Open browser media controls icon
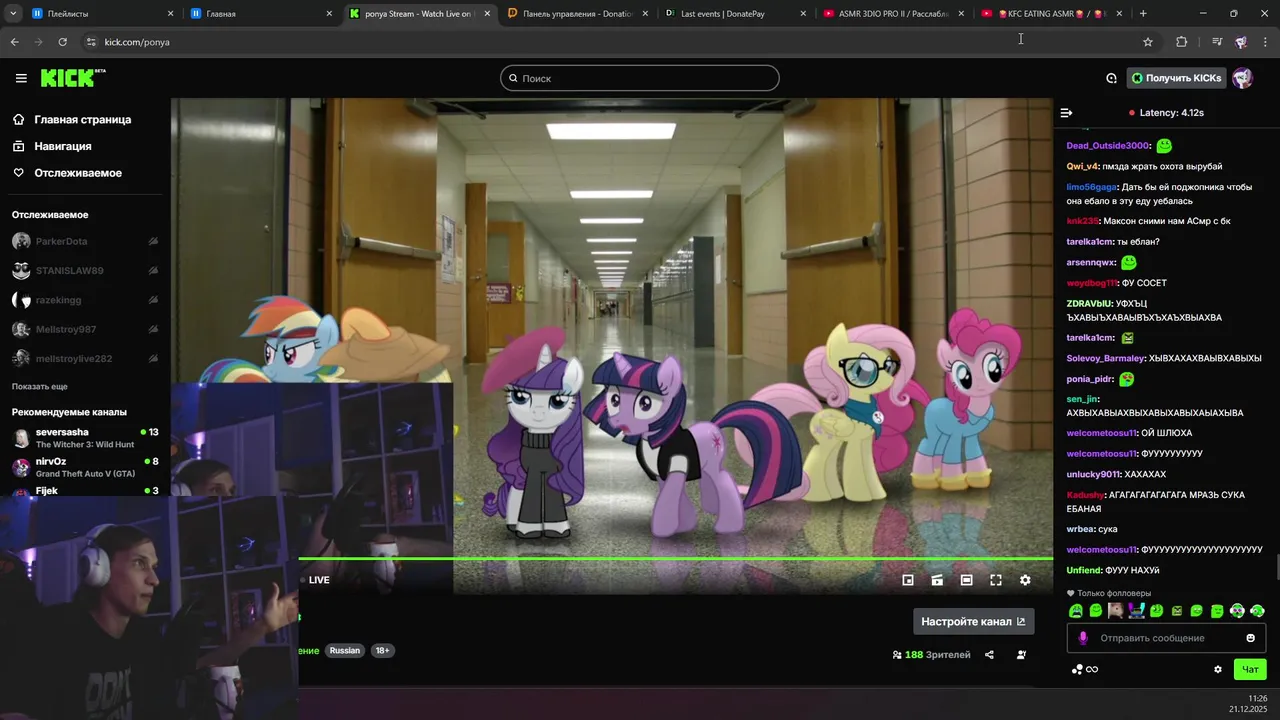This screenshot has height=720, width=1280. [x=1217, y=42]
